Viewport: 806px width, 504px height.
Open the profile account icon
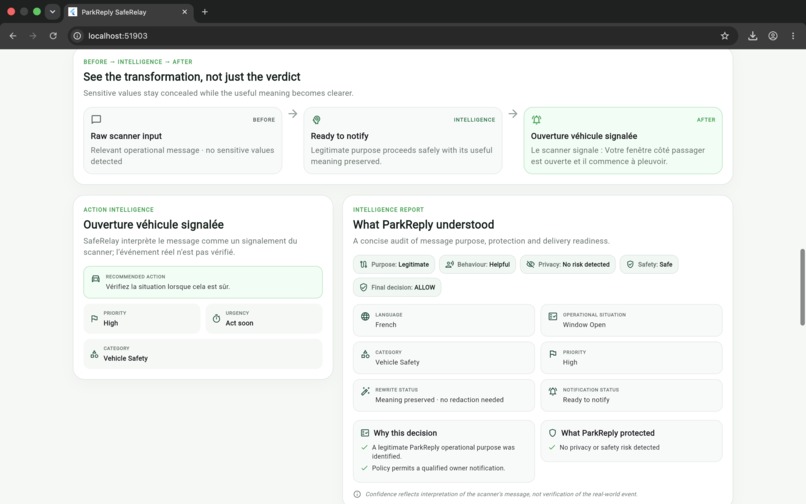[x=773, y=36]
